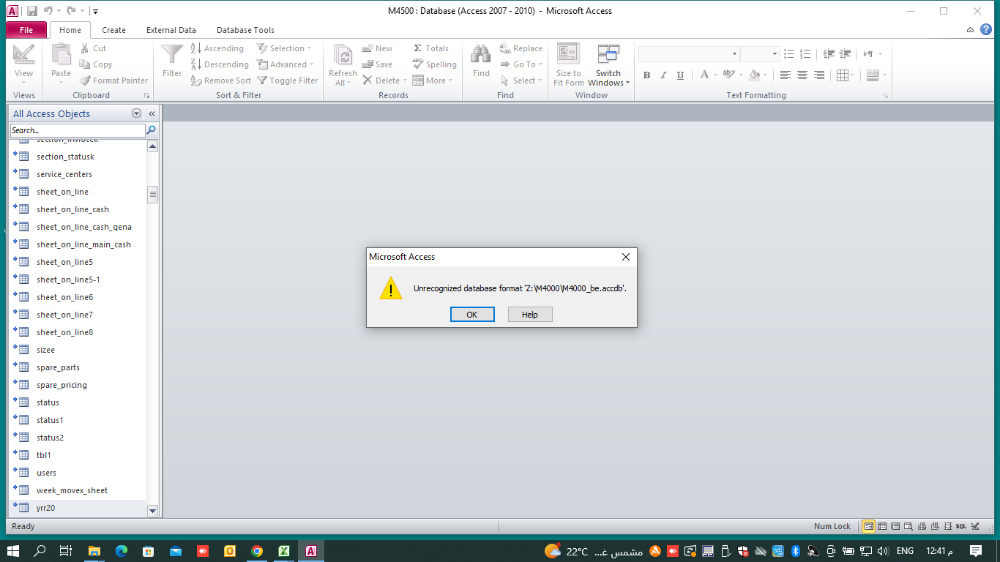Click the Paste clipboard icon

point(61,55)
